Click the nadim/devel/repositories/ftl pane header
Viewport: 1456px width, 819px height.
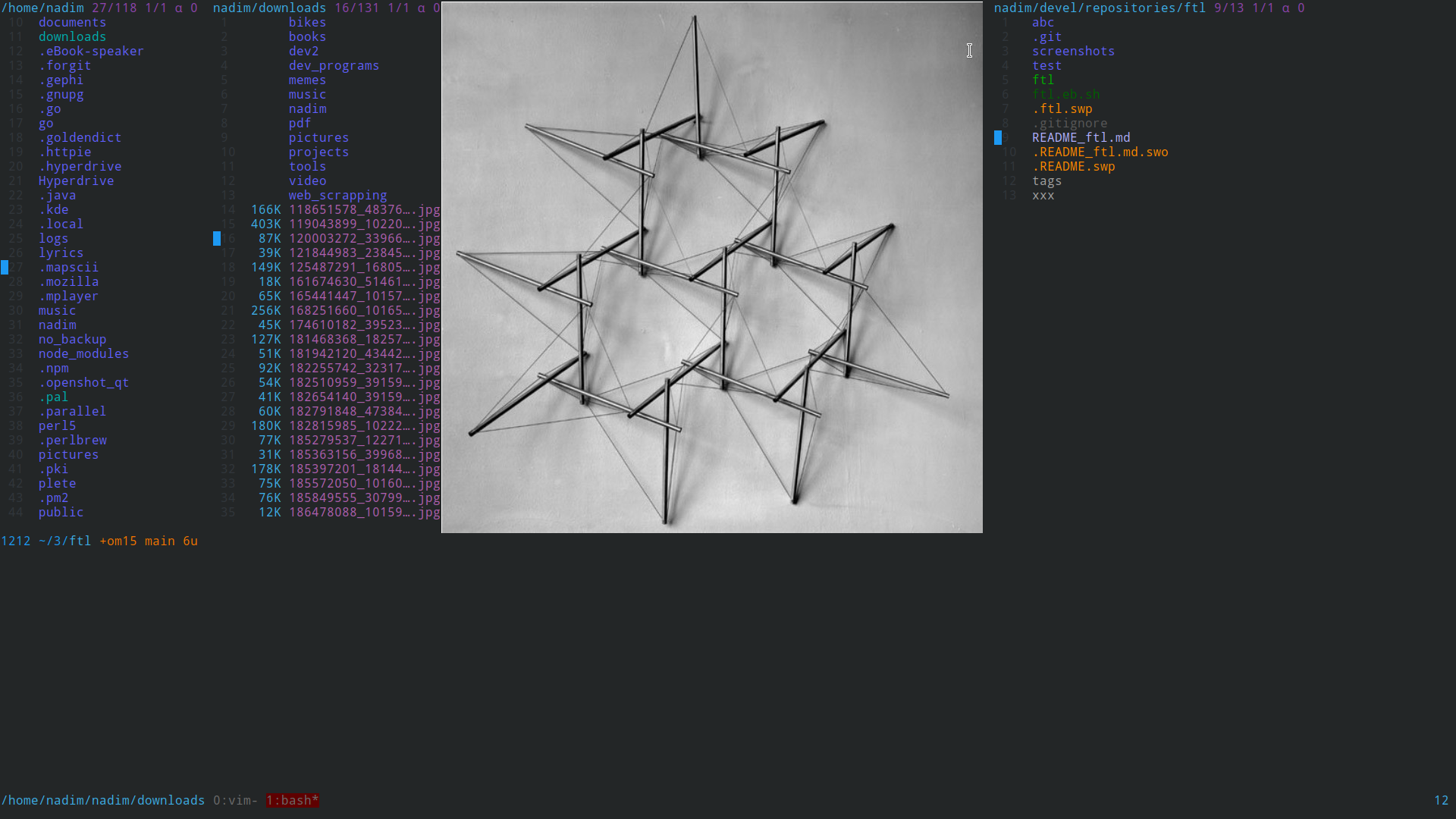coord(1149,8)
